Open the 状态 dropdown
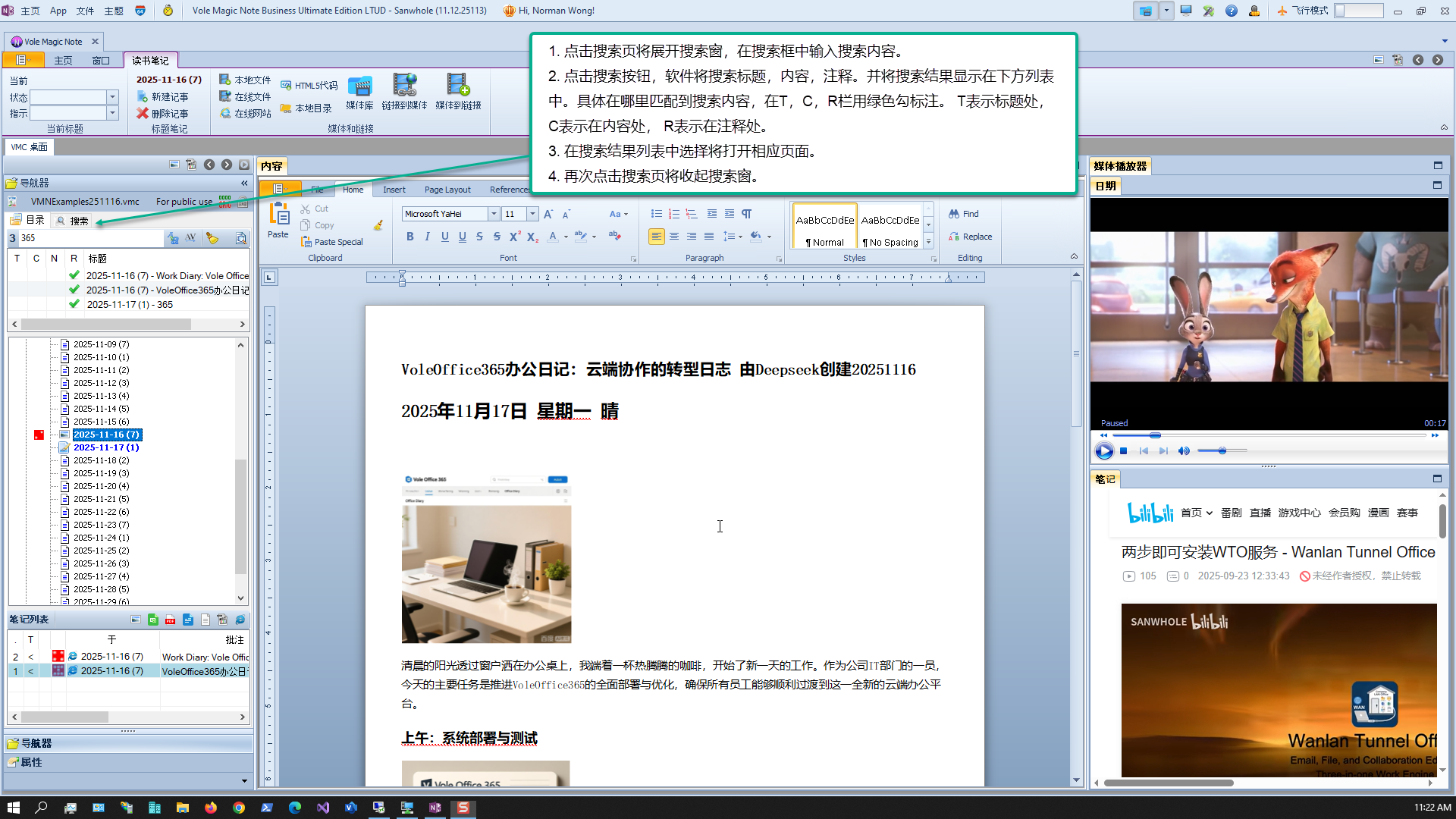This screenshot has height=819, width=1456. coord(112,97)
